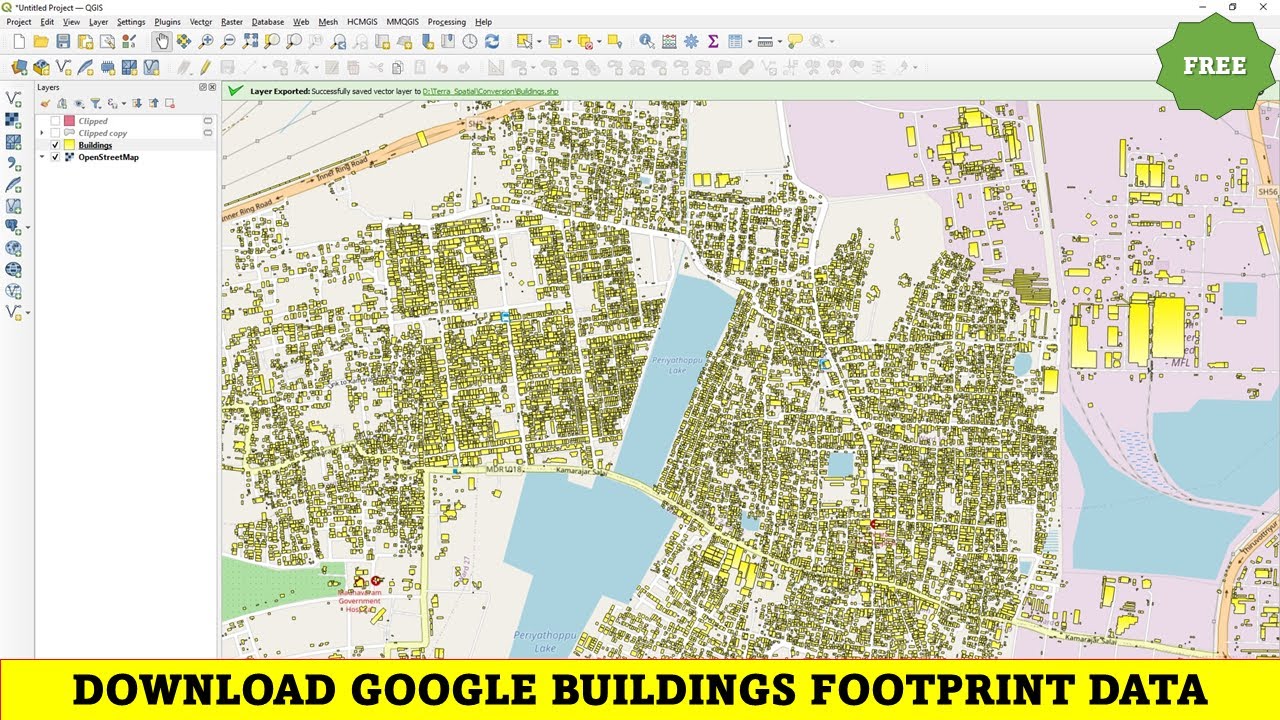Uncheck the OpenStreetMap layer checkbox
This screenshot has width=1280, height=720.
tap(55, 157)
